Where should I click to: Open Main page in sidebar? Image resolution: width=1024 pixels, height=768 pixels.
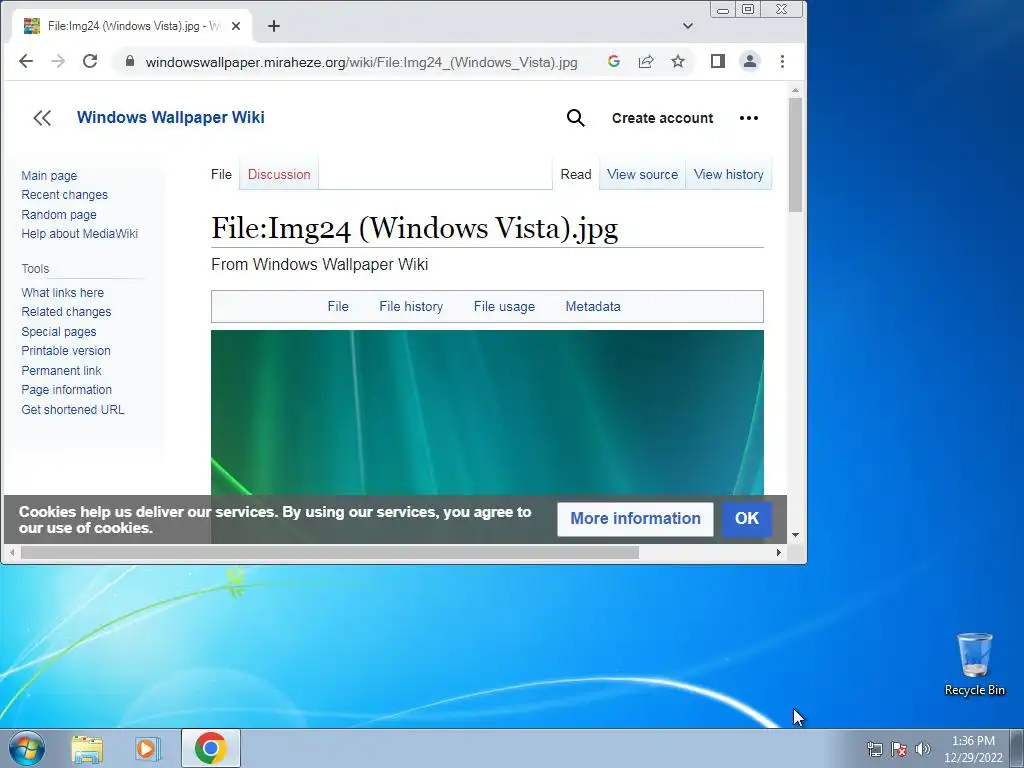pyautogui.click(x=49, y=176)
